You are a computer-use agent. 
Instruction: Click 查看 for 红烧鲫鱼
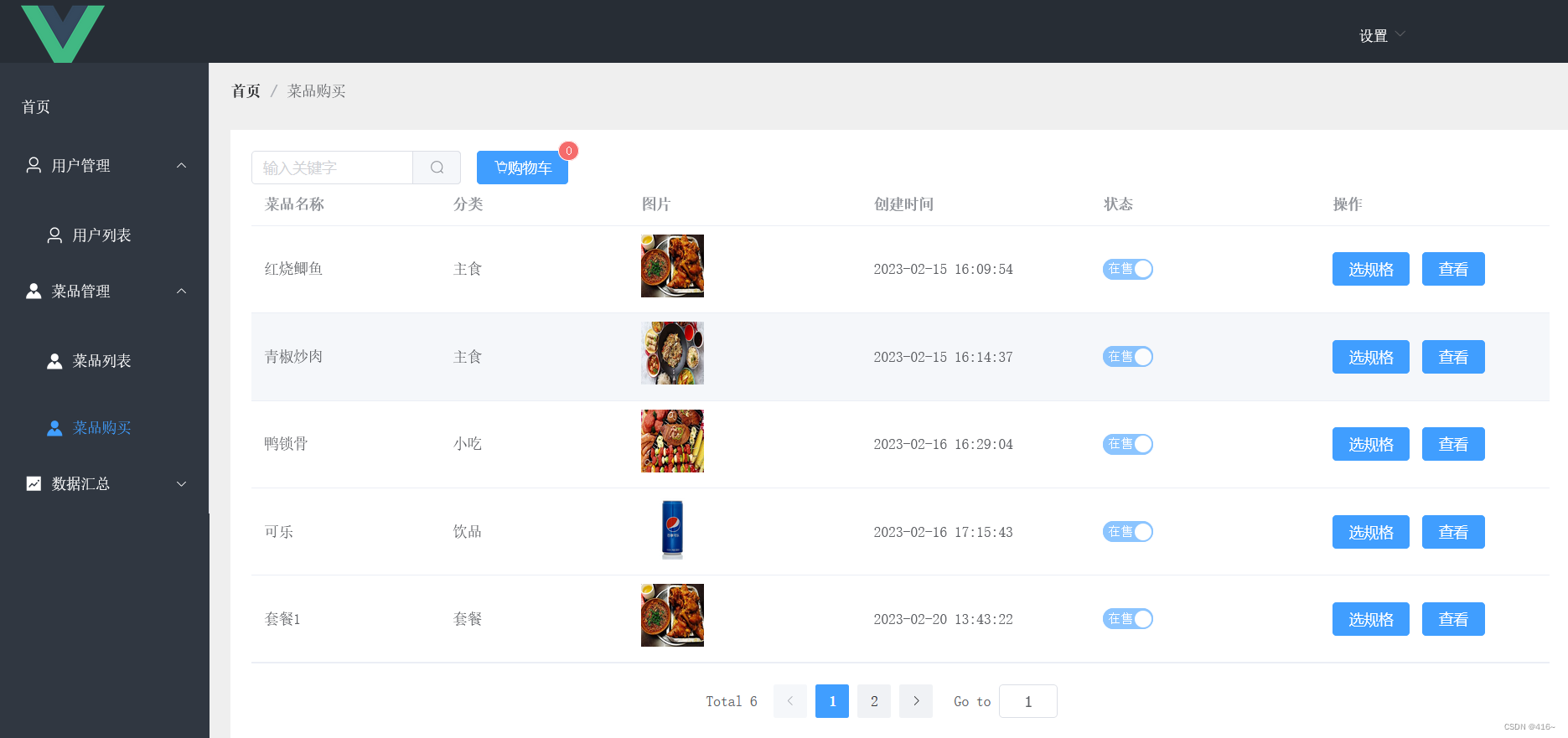tap(1453, 269)
